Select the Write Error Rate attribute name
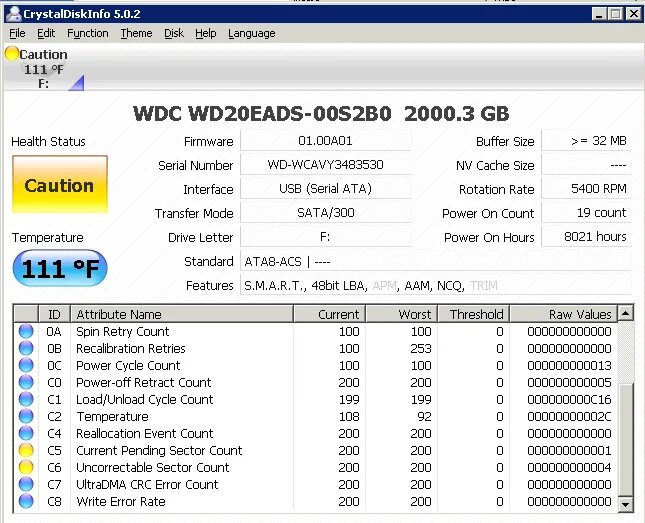This screenshot has height=523, width=645. click(121, 501)
